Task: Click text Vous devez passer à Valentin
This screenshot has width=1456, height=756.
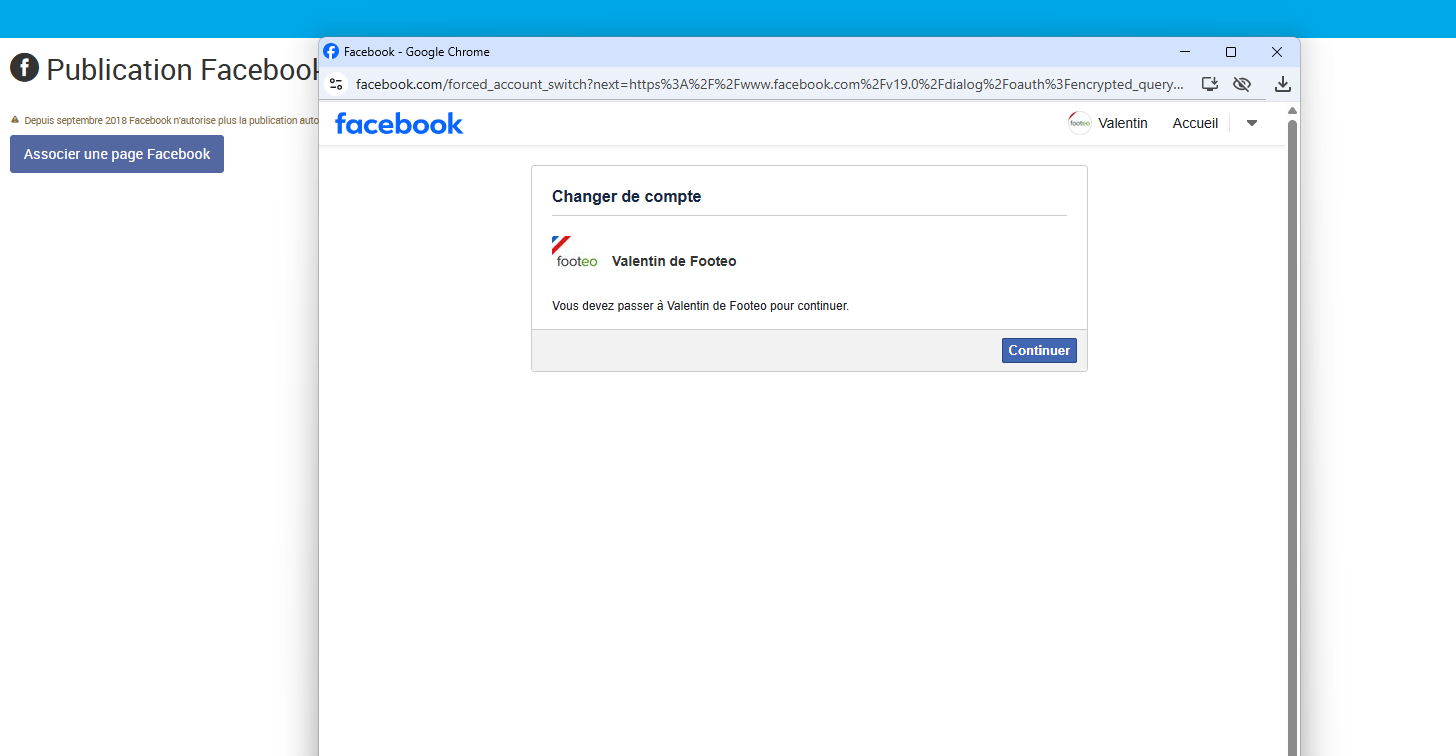Action: (700, 306)
